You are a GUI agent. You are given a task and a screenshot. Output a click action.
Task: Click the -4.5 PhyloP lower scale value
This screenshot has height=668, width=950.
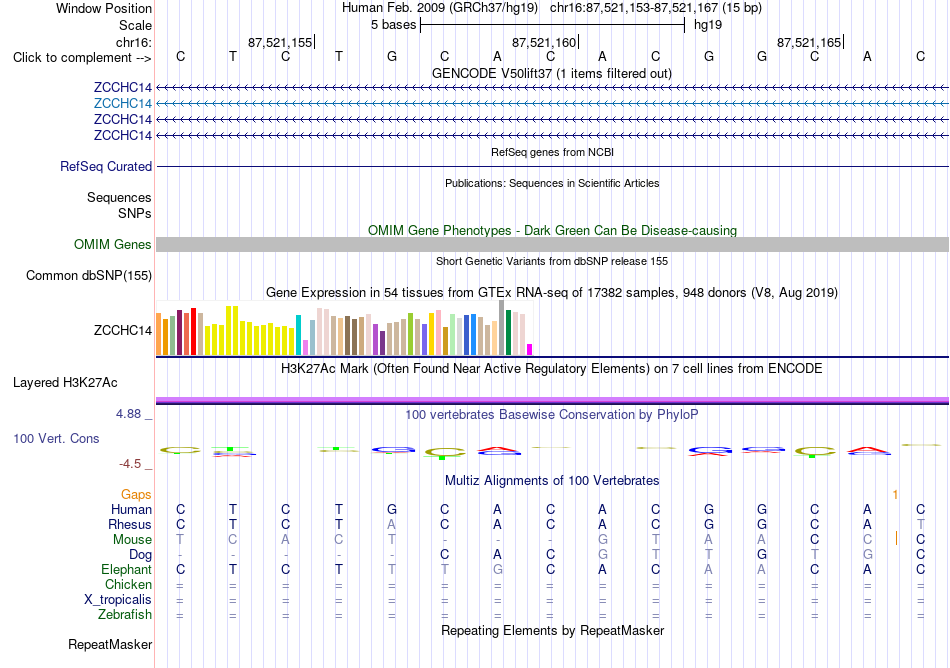pos(130,464)
